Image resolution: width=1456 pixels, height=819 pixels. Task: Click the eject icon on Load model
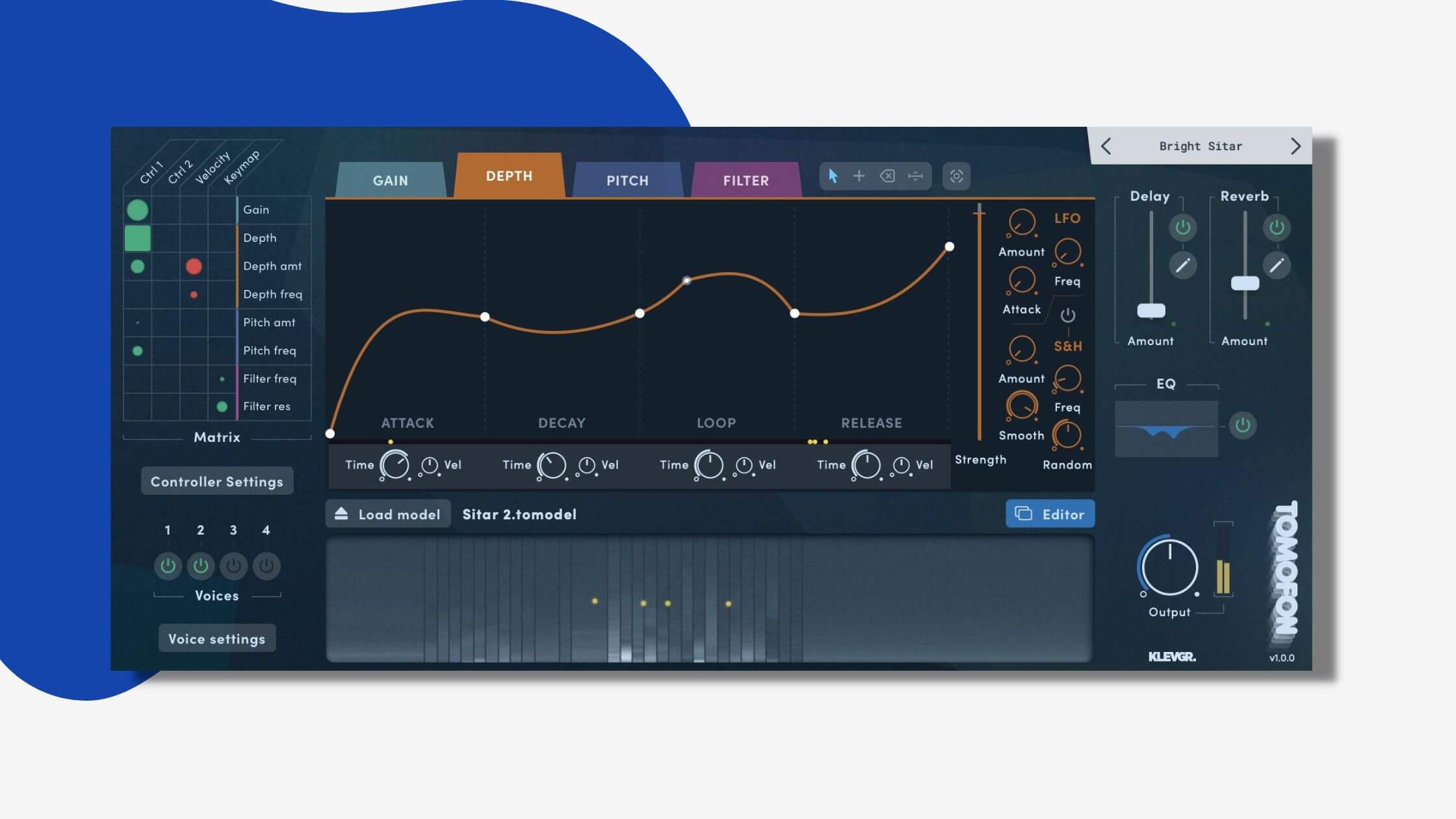(341, 513)
